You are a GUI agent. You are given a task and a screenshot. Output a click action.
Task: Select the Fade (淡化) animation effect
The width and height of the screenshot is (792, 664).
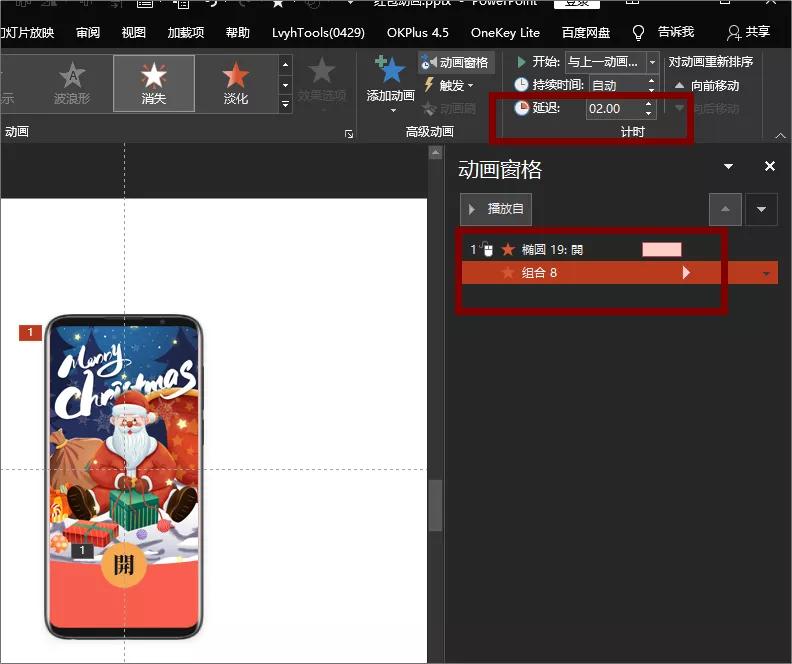235,83
